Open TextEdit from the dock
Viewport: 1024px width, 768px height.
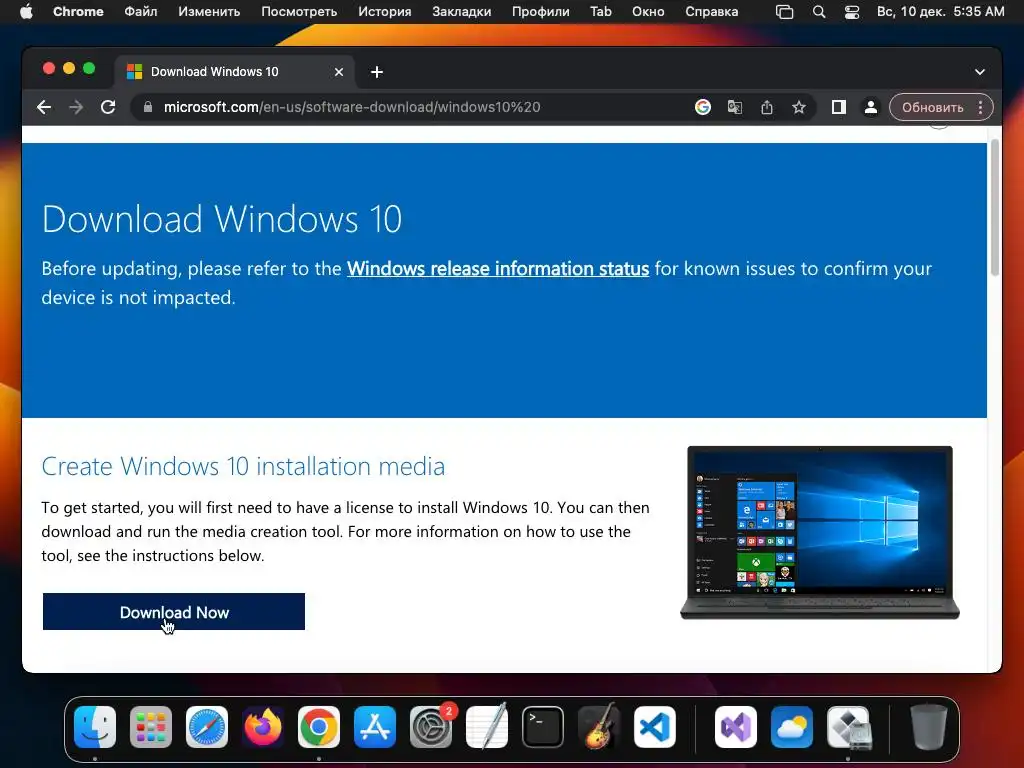click(487, 727)
